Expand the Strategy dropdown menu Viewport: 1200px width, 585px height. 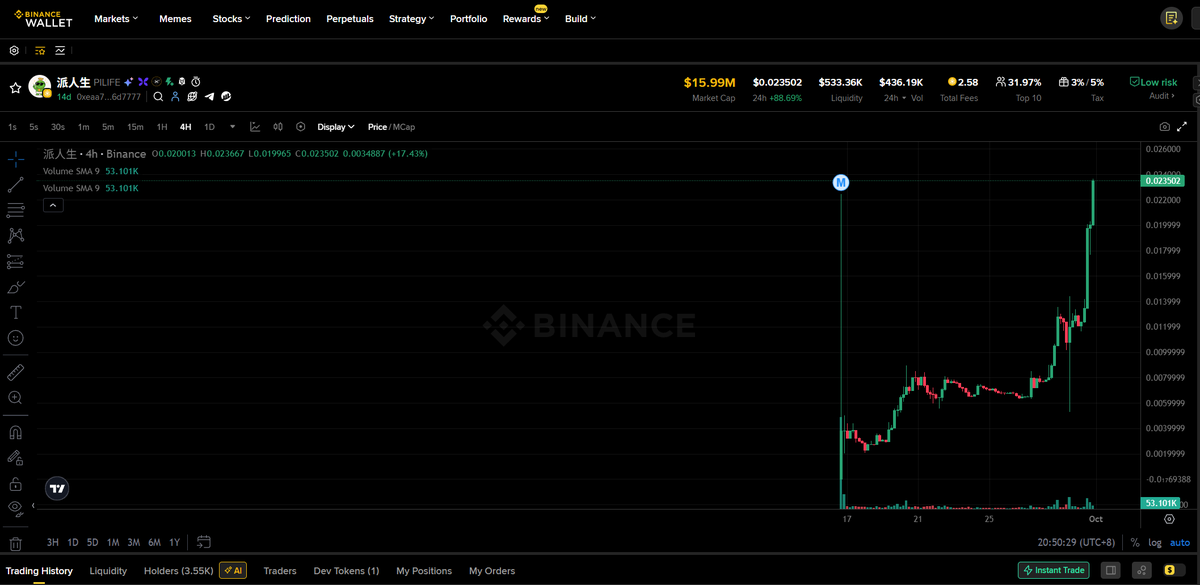pyautogui.click(x=412, y=18)
